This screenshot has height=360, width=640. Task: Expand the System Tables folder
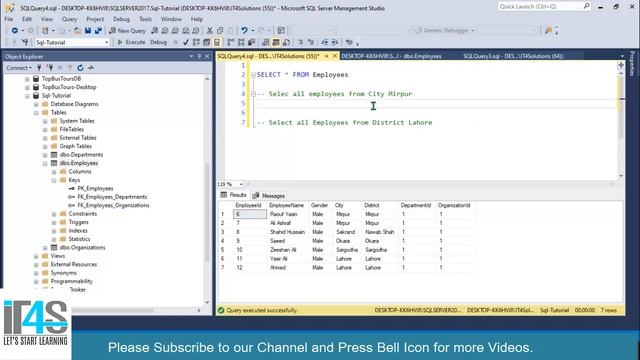pyautogui.click(x=45, y=121)
